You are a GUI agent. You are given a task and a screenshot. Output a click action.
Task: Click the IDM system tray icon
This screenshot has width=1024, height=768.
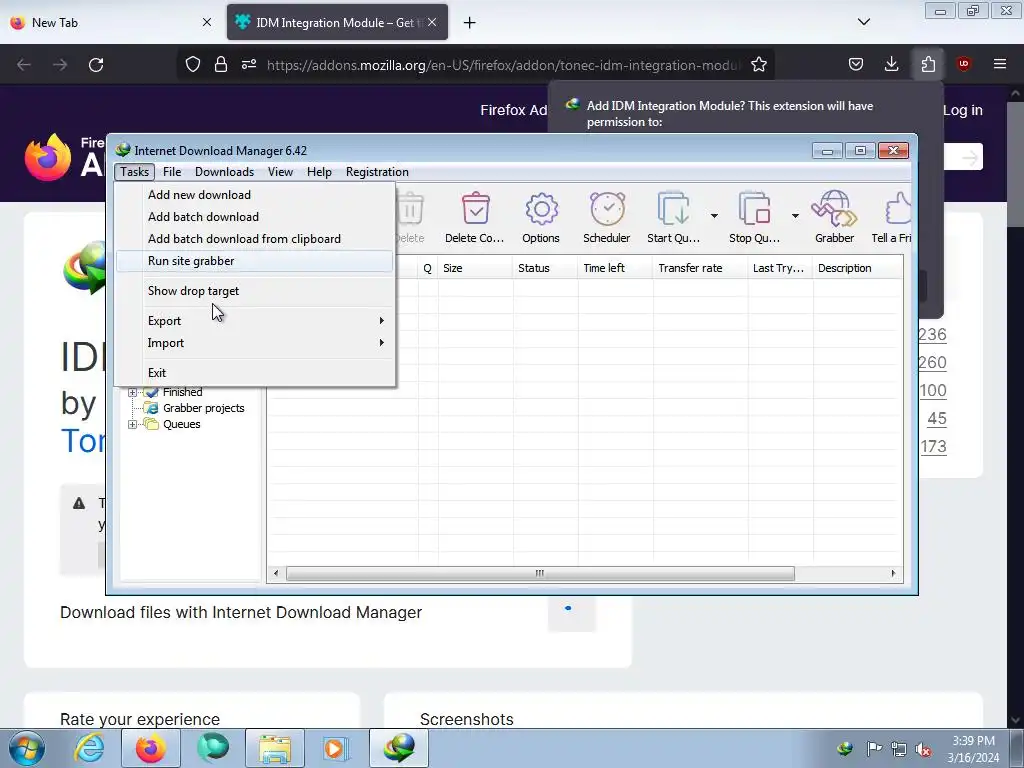tap(844, 749)
